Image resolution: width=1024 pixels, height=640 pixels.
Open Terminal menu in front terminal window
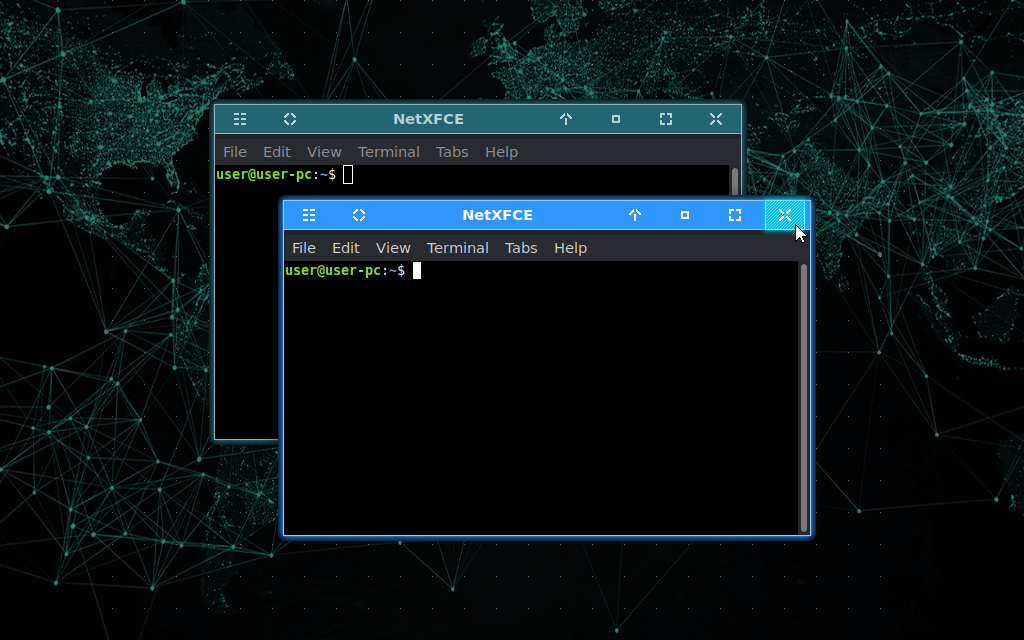coord(458,248)
